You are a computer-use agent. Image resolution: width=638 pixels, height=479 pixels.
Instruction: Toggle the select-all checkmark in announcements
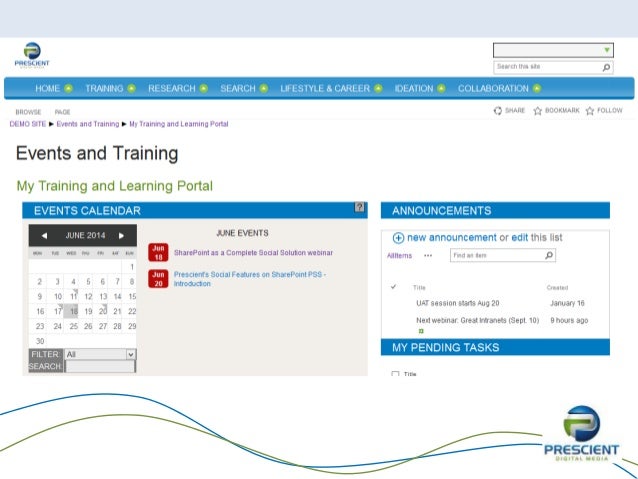[393, 287]
